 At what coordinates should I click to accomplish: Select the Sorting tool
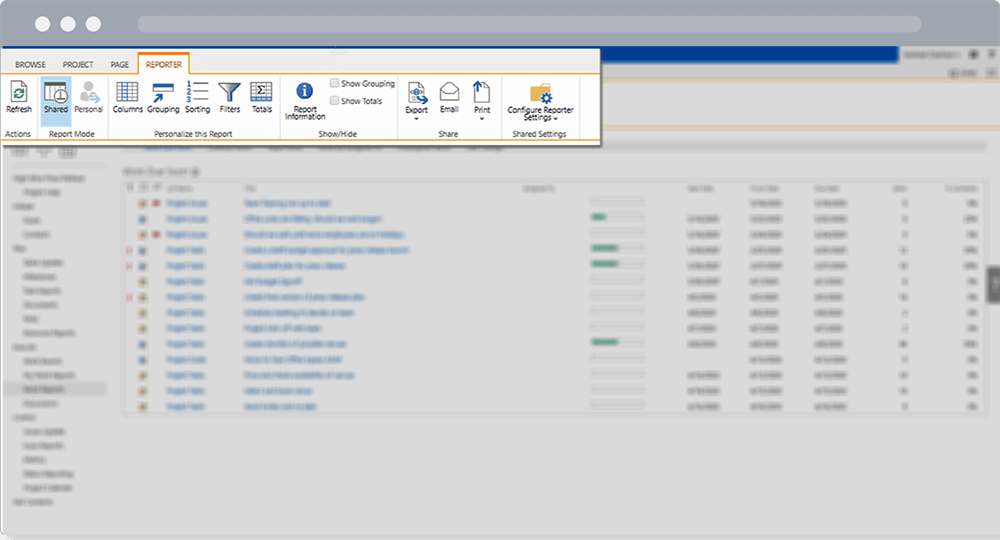(x=198, y=97)
